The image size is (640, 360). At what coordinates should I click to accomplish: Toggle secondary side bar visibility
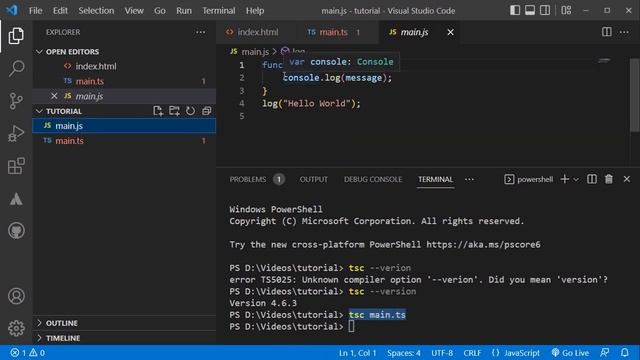pos(545,11)
